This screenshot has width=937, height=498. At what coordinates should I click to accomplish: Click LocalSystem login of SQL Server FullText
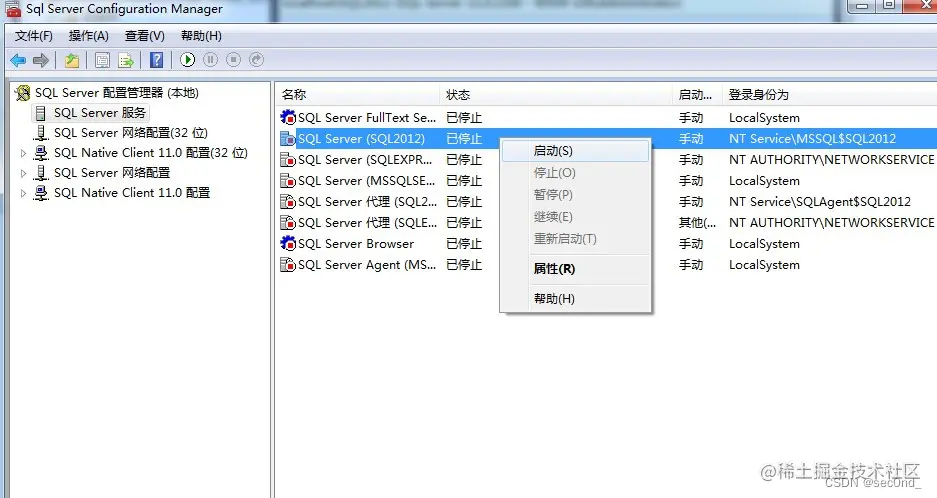coord(764,117)
